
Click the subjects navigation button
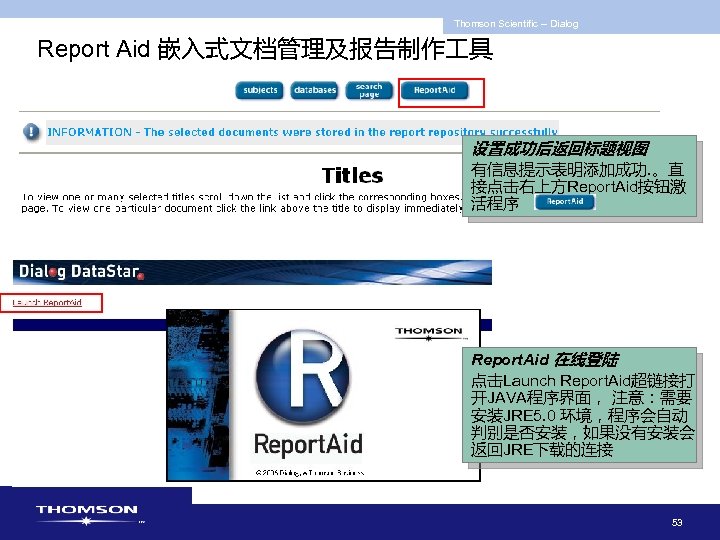tap(259, 90)
